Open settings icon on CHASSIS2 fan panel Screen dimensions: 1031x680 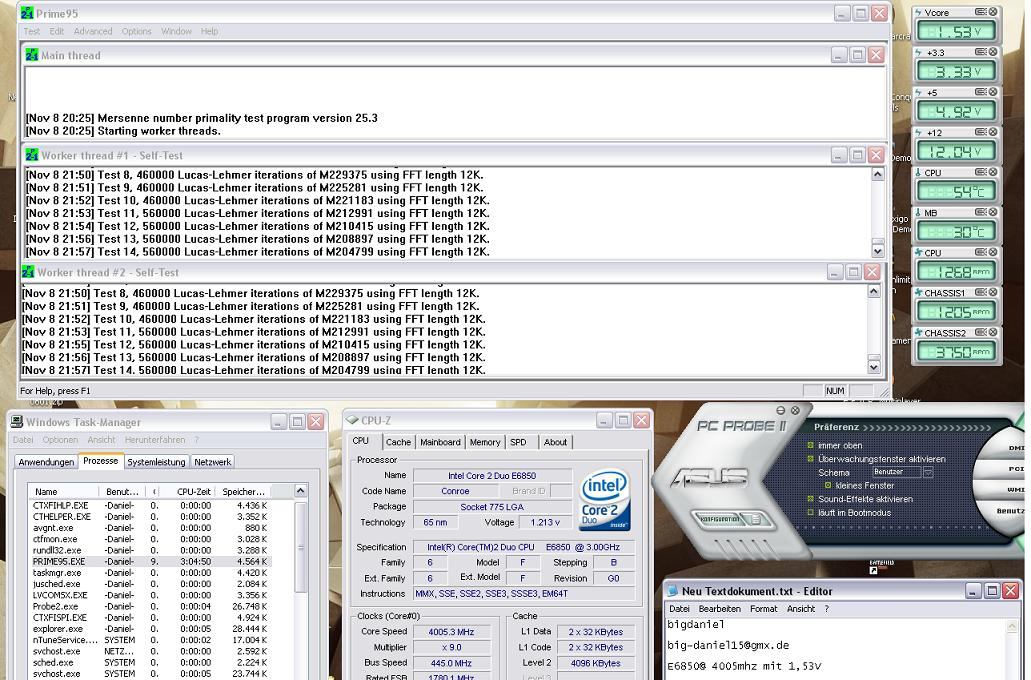pyautogui.click(x=980, y=333)
